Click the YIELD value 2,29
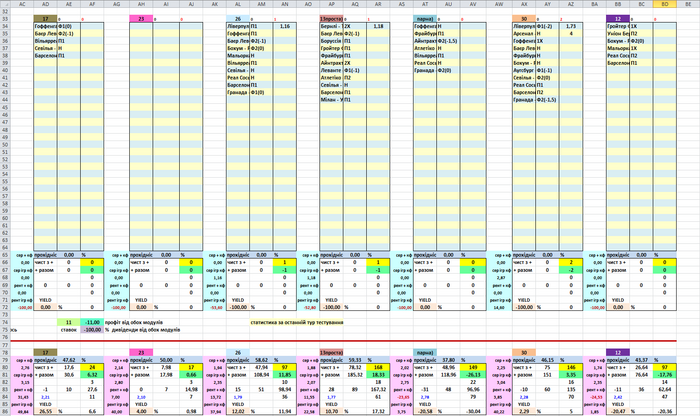The width and height of the screenshot is (700, 416). click(x=524, y=411)
